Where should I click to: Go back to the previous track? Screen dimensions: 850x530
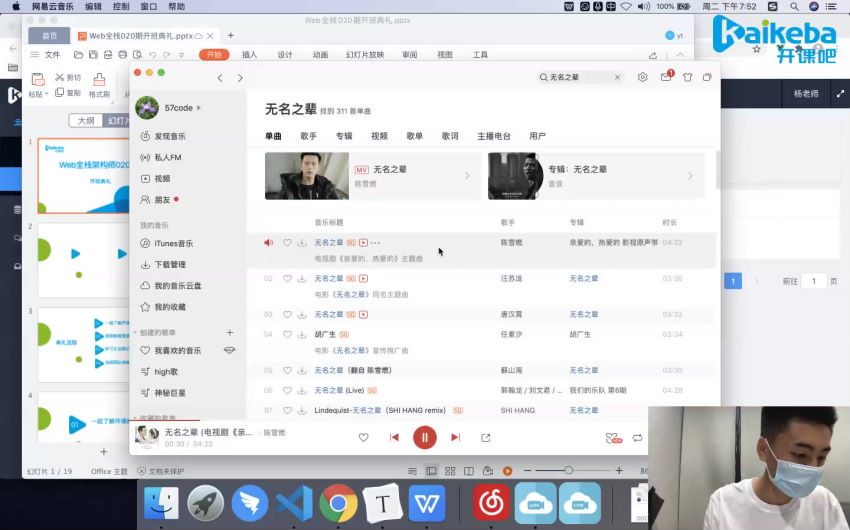pos(394,437)
